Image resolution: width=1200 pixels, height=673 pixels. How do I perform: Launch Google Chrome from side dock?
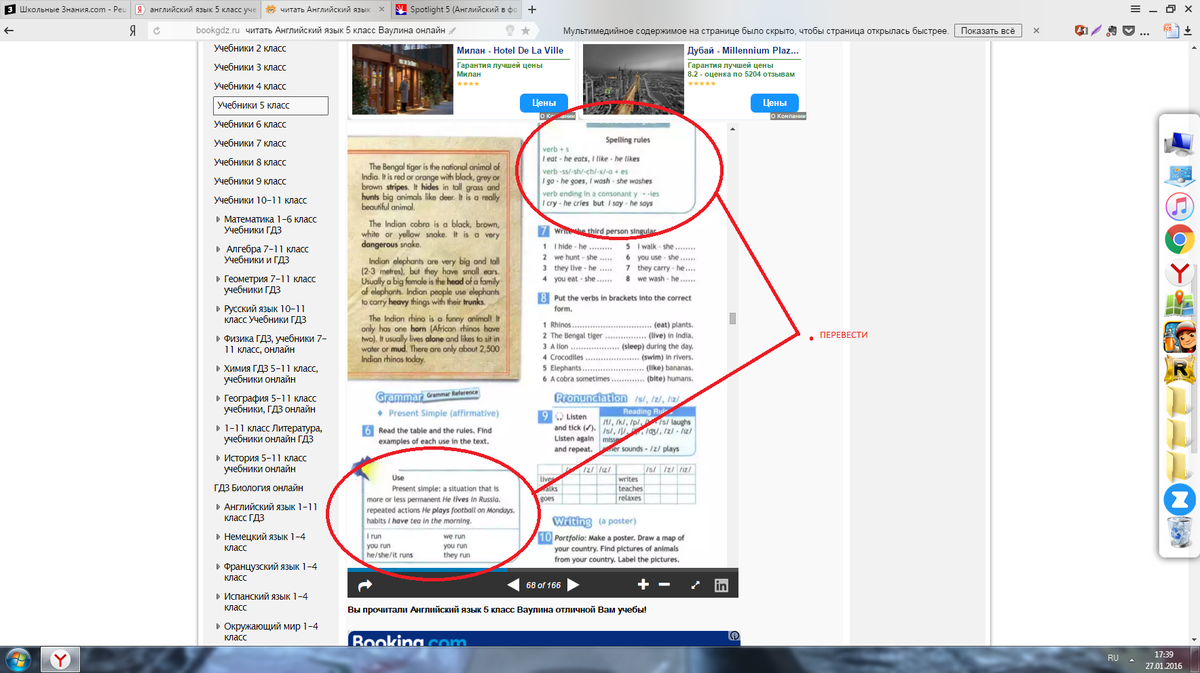(x=1179, y=240)
